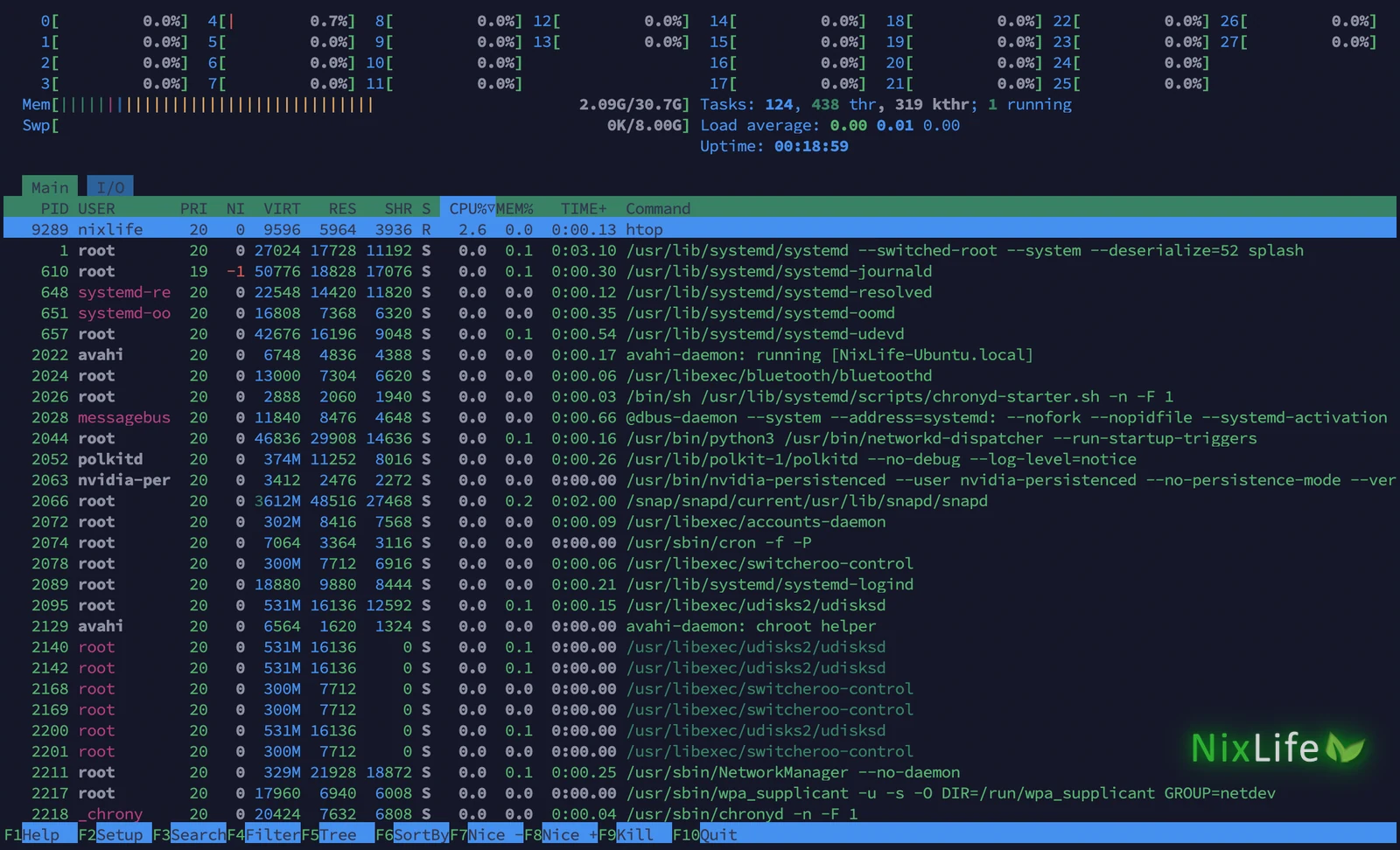Switch to the Main tab
The width and height of the screenshot is (1400, 850).
pos(50,187)
